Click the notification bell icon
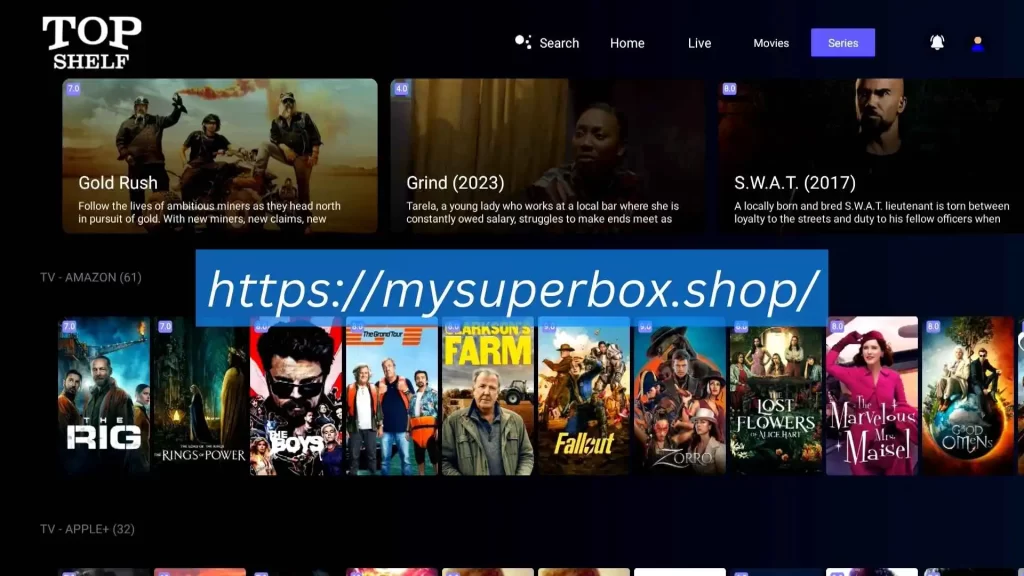This screenshot has height=576, width=1024. tap(937, 43)
